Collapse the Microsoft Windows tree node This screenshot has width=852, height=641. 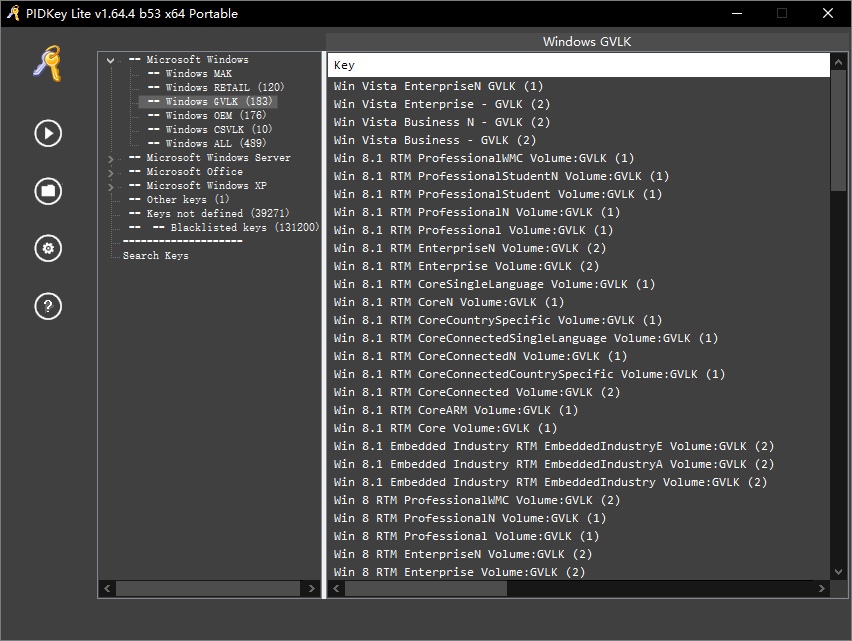click(x=111, y=60)
